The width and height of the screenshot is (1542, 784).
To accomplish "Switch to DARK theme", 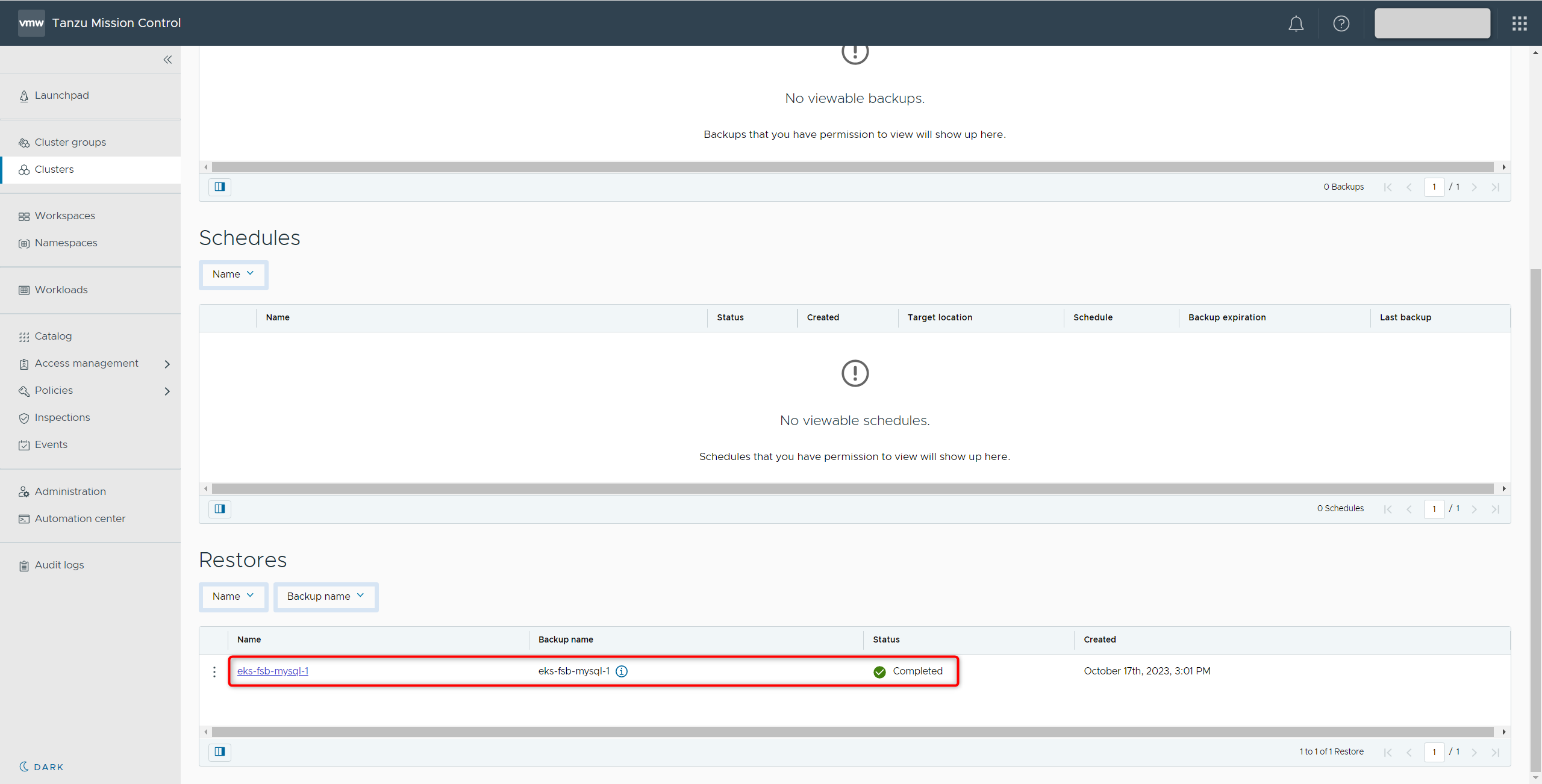I will 42,767.
